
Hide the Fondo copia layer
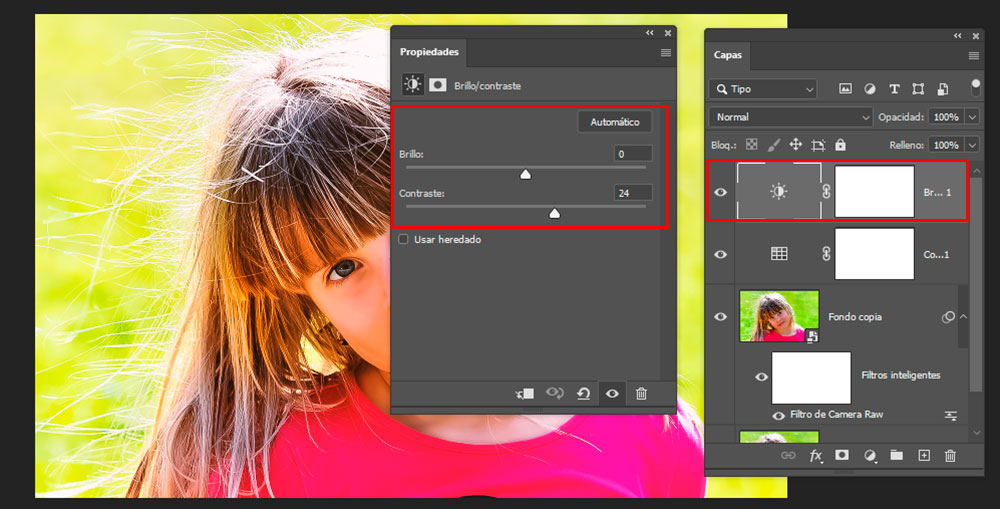coord(720,317)
